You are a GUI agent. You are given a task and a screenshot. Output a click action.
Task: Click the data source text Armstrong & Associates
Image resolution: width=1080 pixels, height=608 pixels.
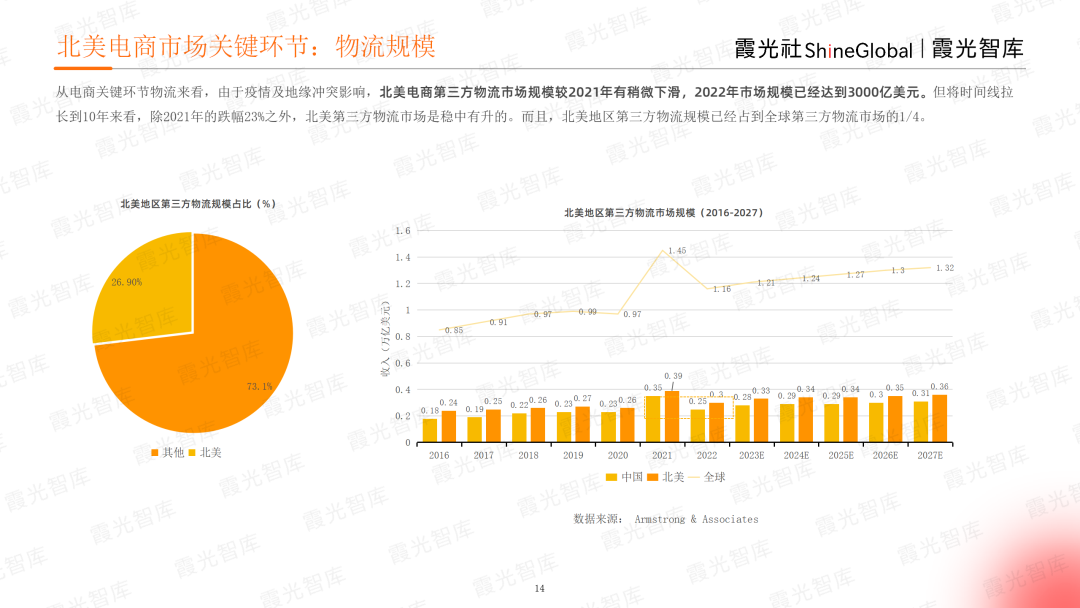click(695, 520)
